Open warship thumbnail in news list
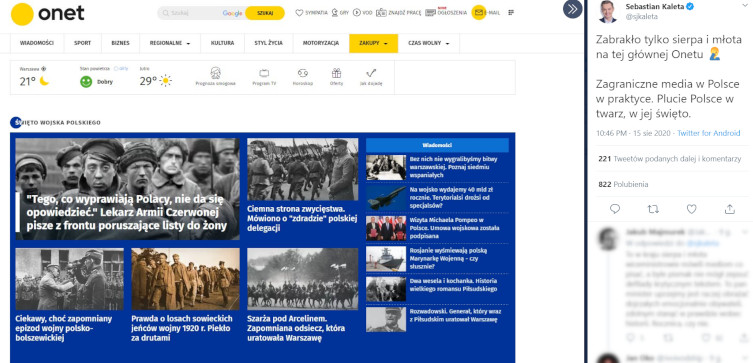 (386, 259)
